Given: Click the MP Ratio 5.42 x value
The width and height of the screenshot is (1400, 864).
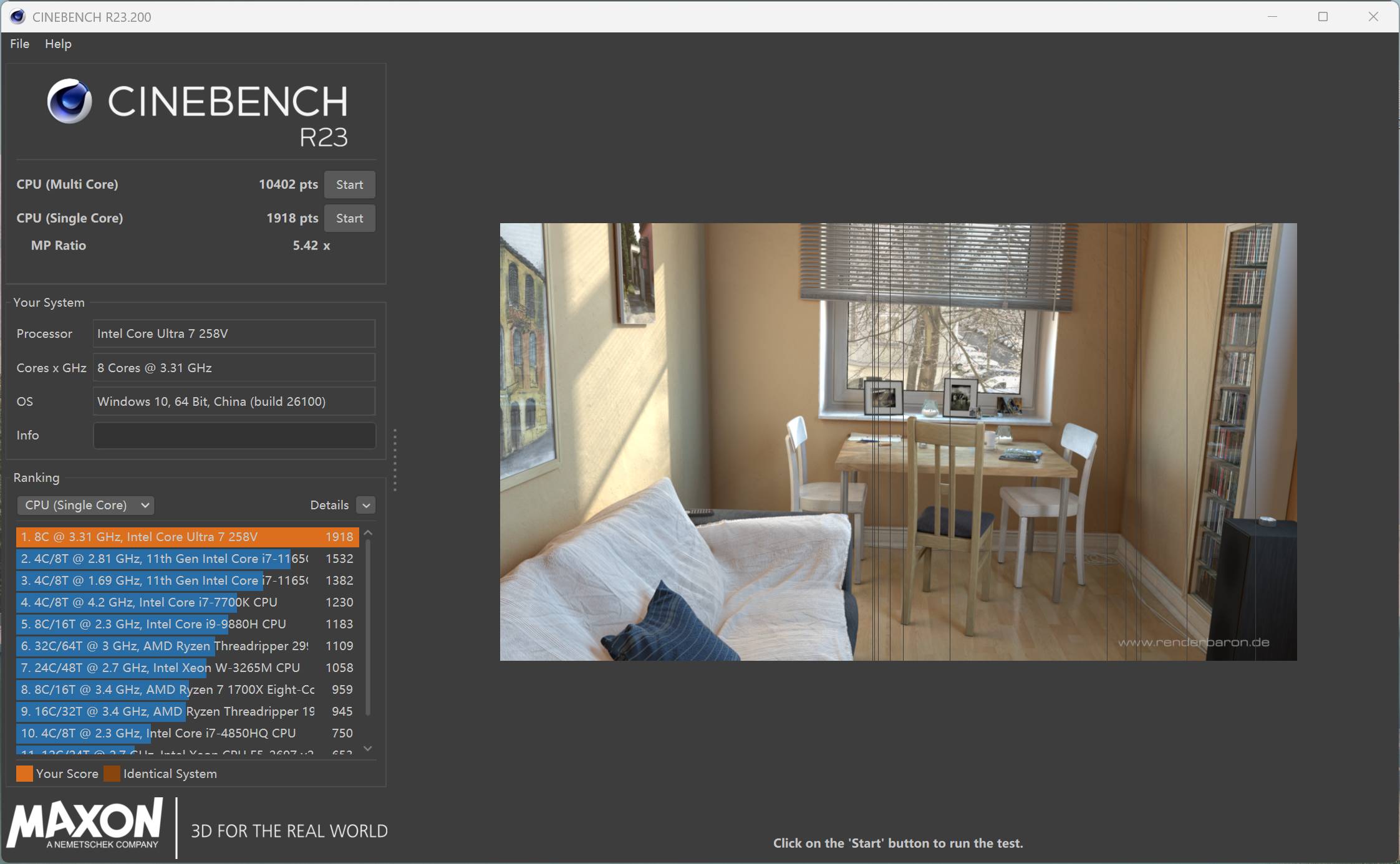Looking at the screenshot, I should pyautogui.click(x=311, y=246).
